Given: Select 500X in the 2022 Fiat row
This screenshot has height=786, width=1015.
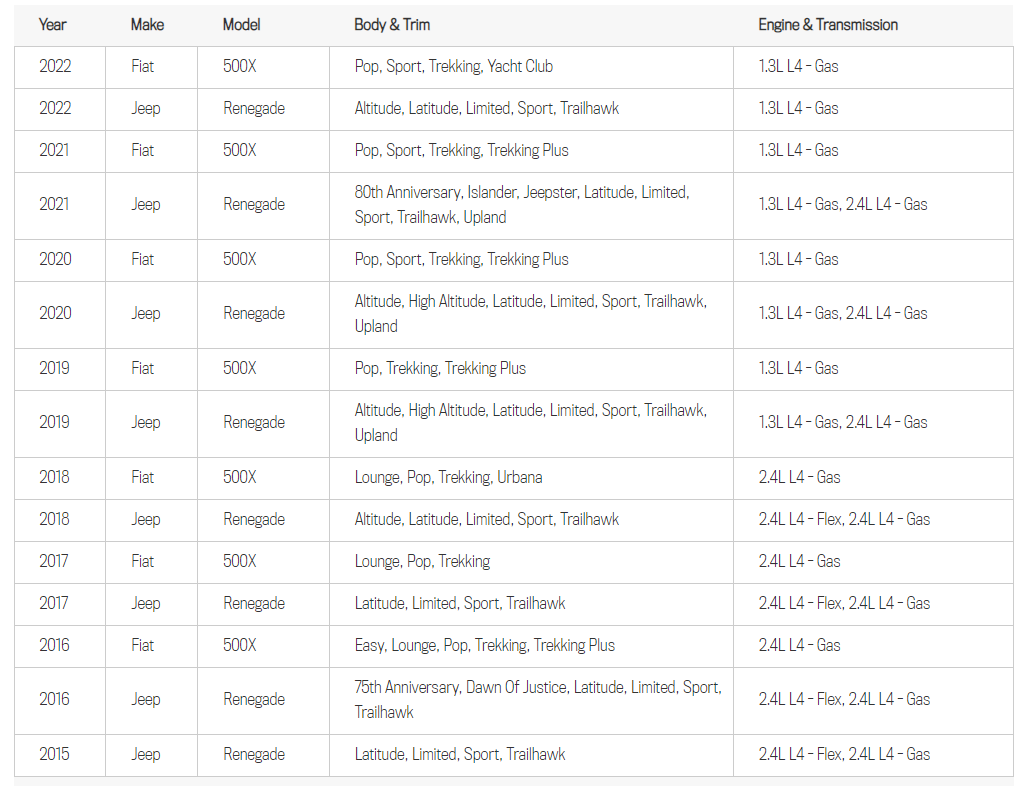Looking at the screenshot, I should [x=239, y=67].
